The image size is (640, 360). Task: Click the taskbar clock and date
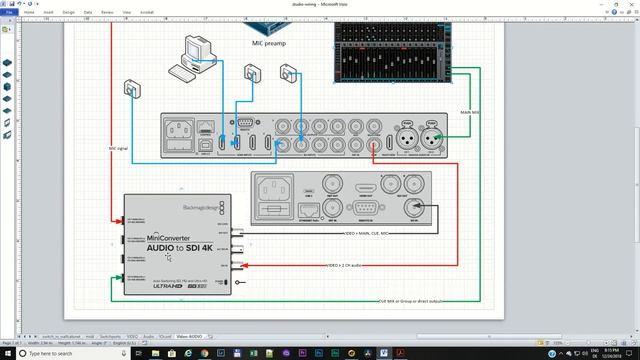click(x=611, y=353)
